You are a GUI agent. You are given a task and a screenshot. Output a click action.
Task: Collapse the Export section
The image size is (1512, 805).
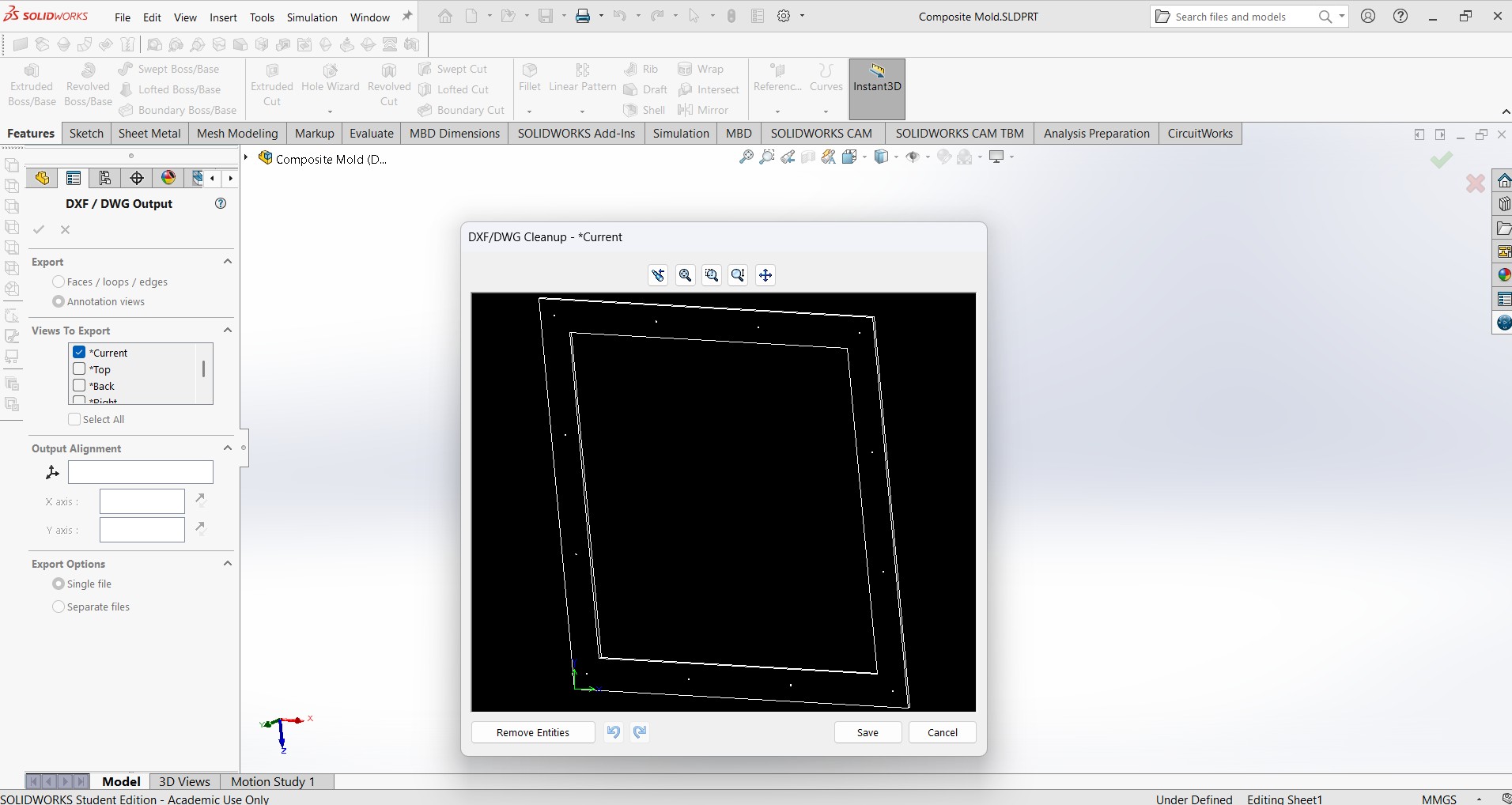pos(228,262)
